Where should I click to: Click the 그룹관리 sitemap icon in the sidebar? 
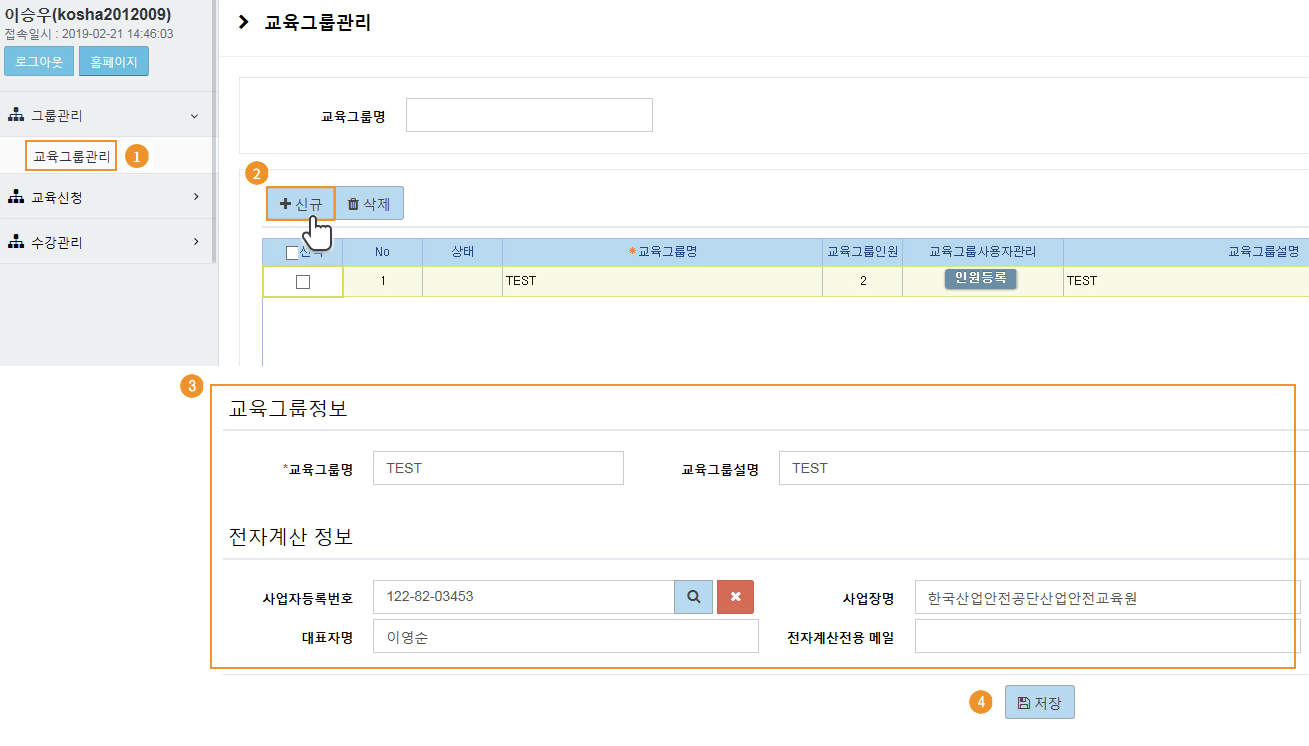(16, 115)
